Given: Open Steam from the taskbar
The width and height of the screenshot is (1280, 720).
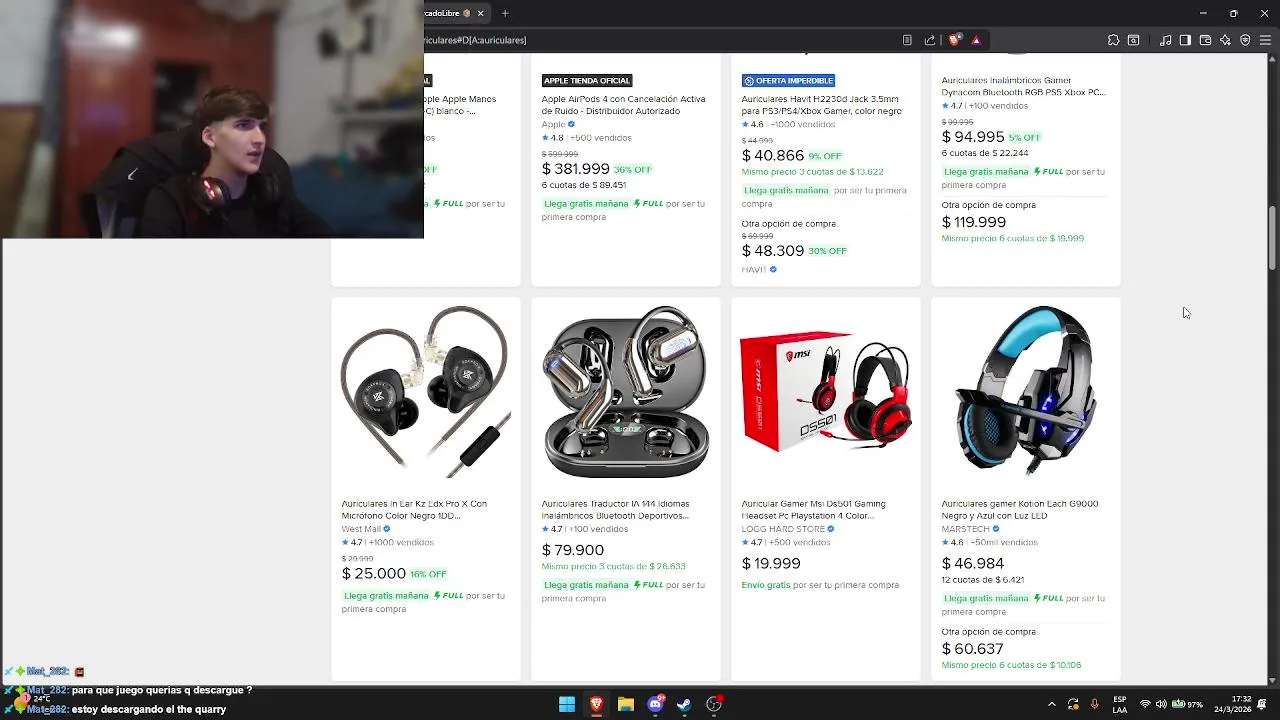Looking at the screenshot, I should pyautogui.click(x=684, y=704).
